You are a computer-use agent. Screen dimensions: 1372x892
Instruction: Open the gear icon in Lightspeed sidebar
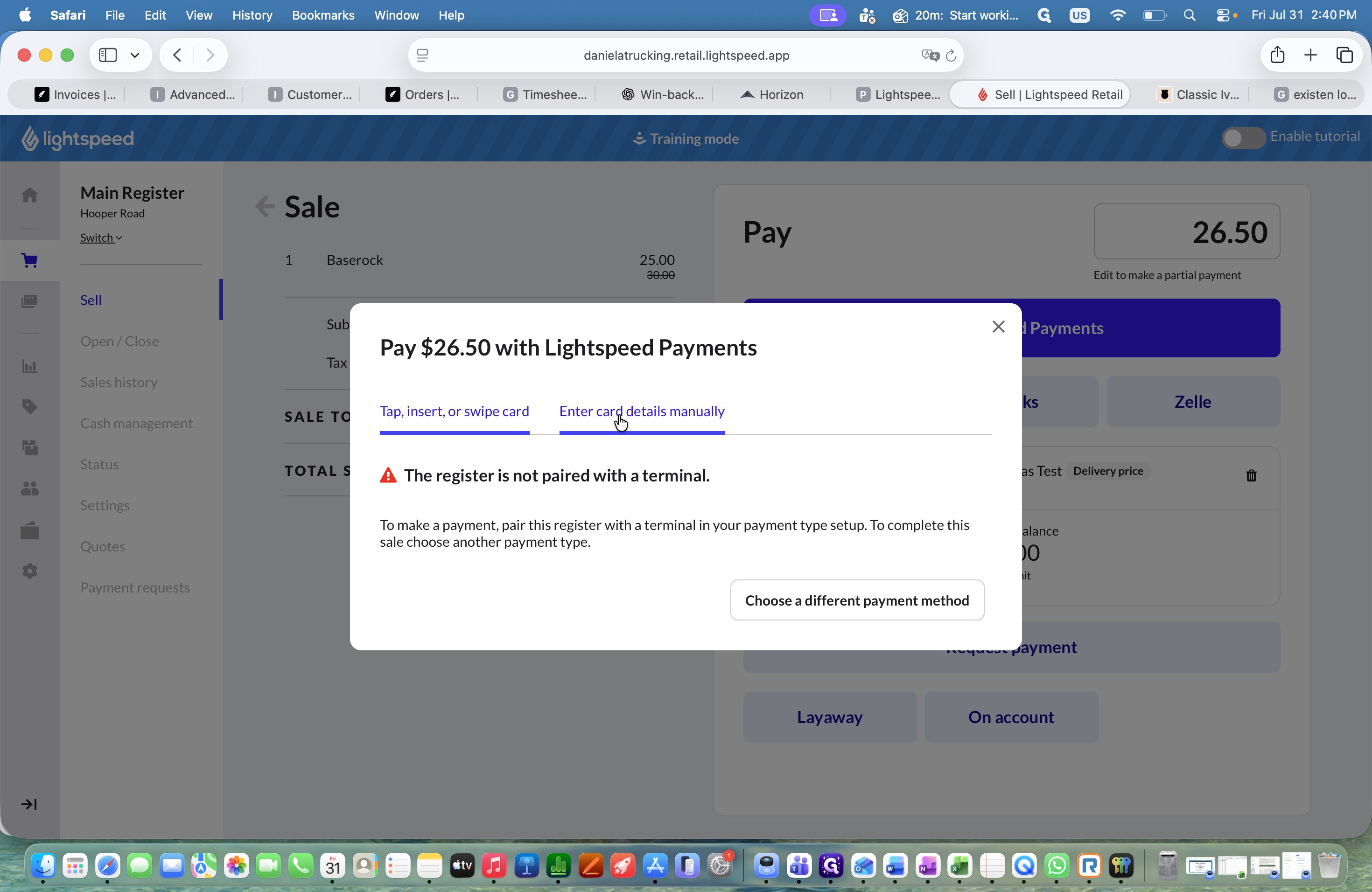coord(29,571)
